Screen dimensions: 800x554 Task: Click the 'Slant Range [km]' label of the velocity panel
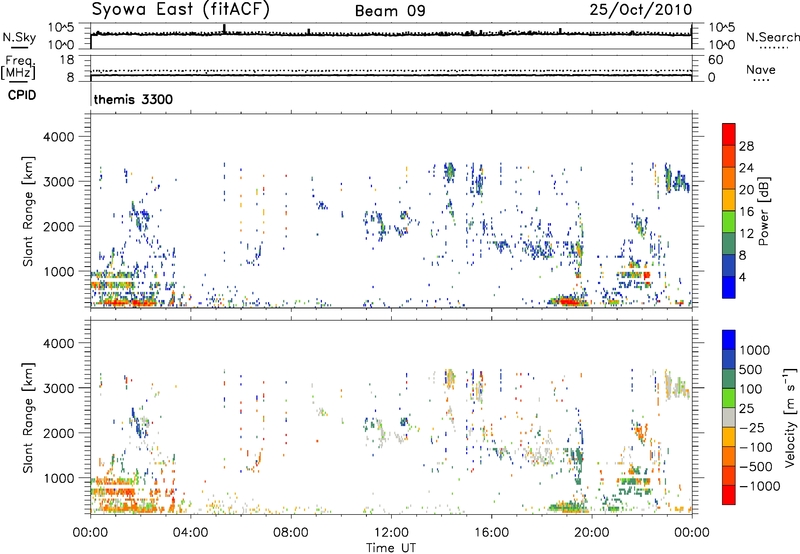(x=29, y=418)
